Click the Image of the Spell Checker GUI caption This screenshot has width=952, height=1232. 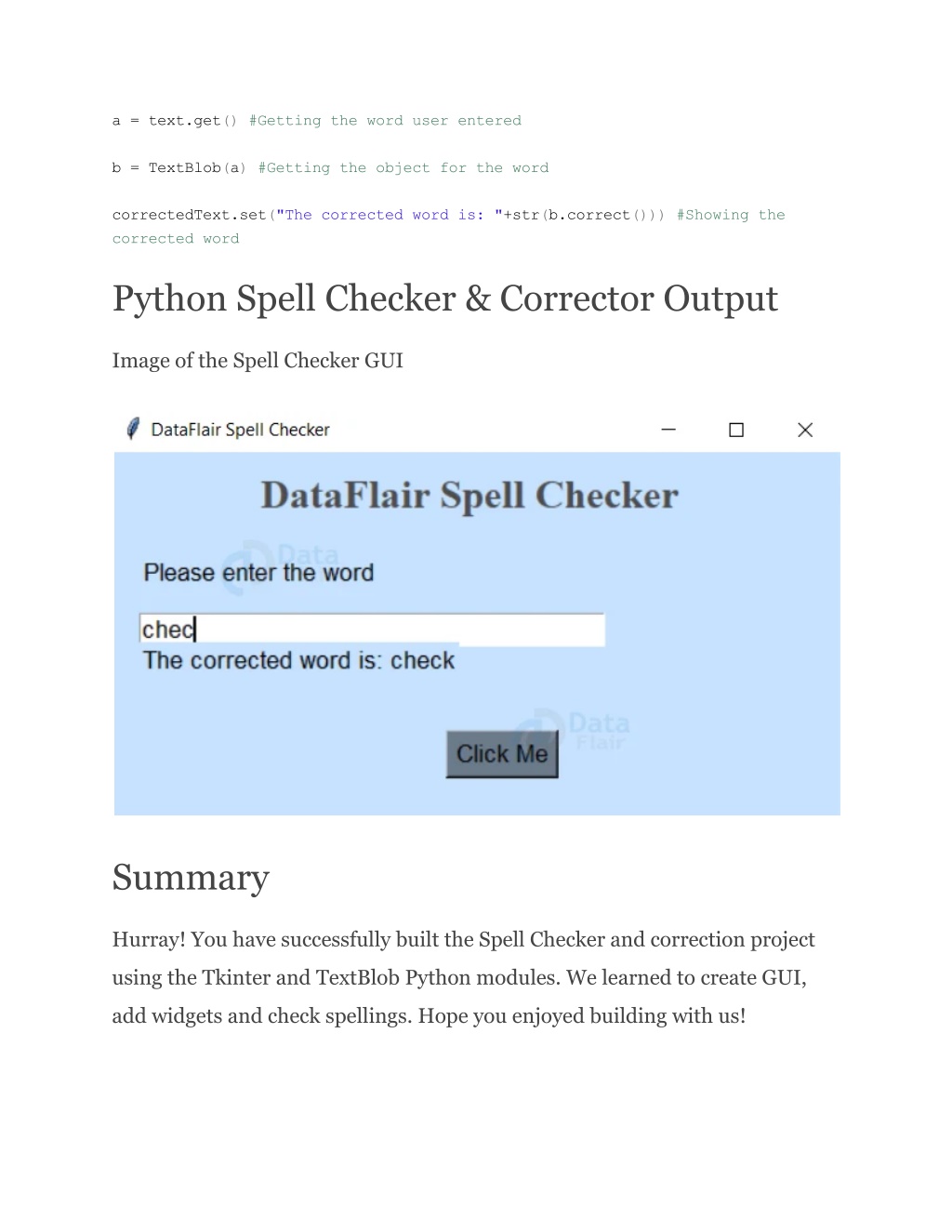click(258, 361)
